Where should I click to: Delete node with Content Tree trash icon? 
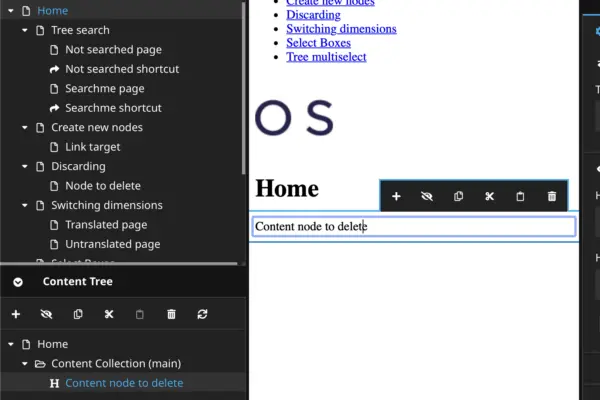[171, 314]
